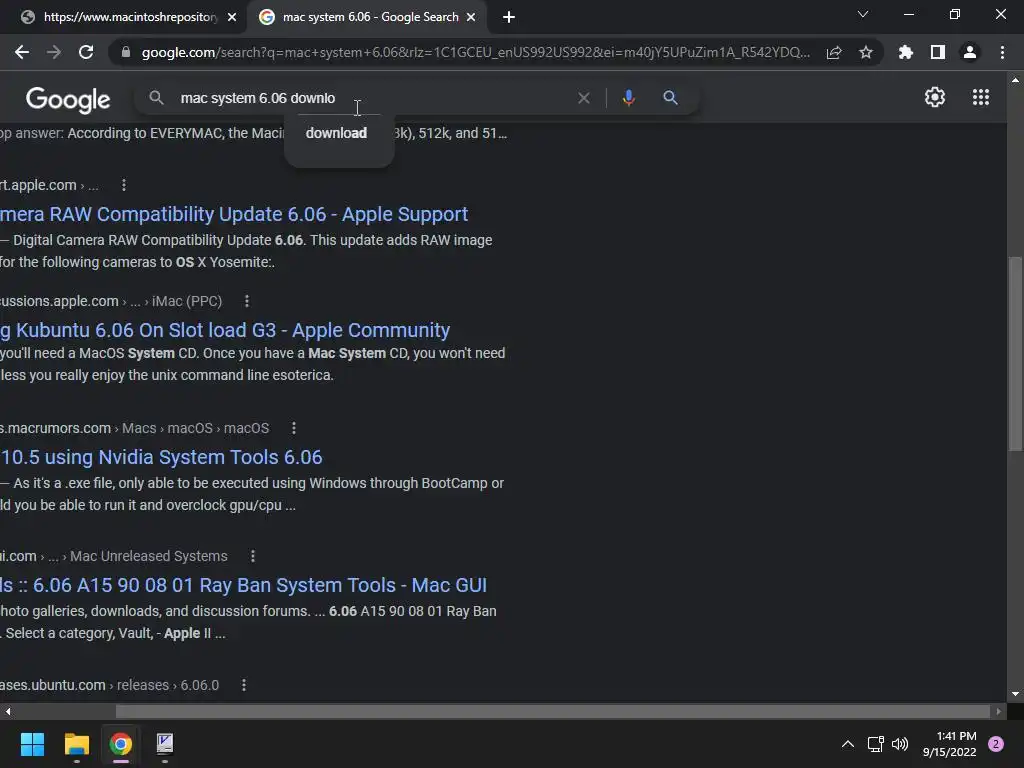This screenshot has height=768, width=1024.
Task: Clear the search query with X
Action: (x=584, y=98)
